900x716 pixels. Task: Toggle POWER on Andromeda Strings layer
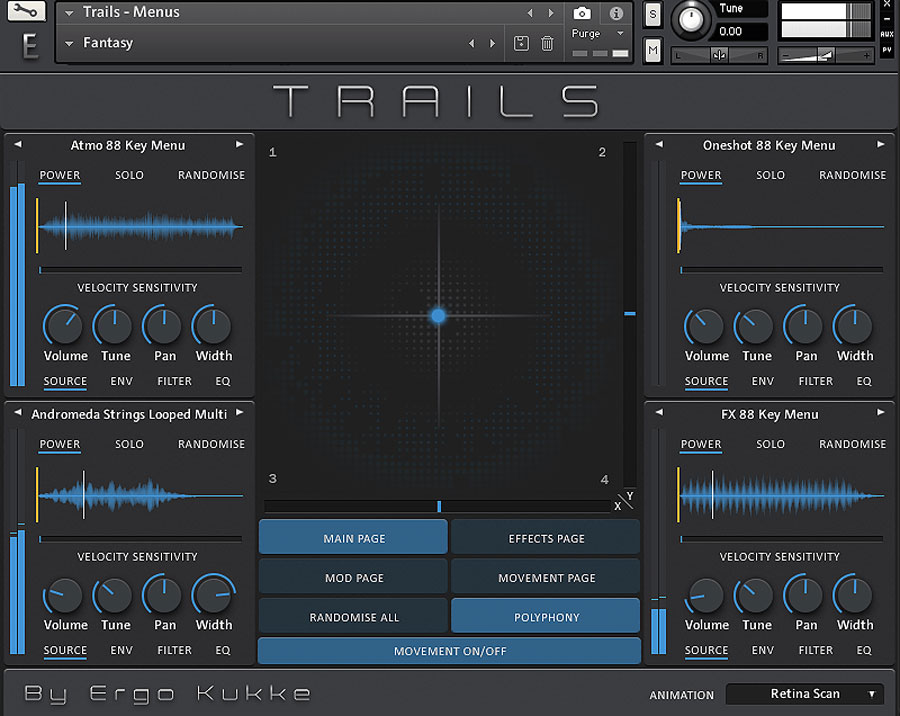[60, 444]
